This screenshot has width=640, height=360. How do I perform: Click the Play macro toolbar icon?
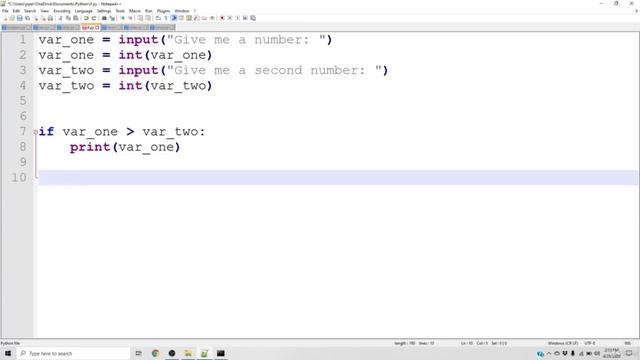point(237,18)
